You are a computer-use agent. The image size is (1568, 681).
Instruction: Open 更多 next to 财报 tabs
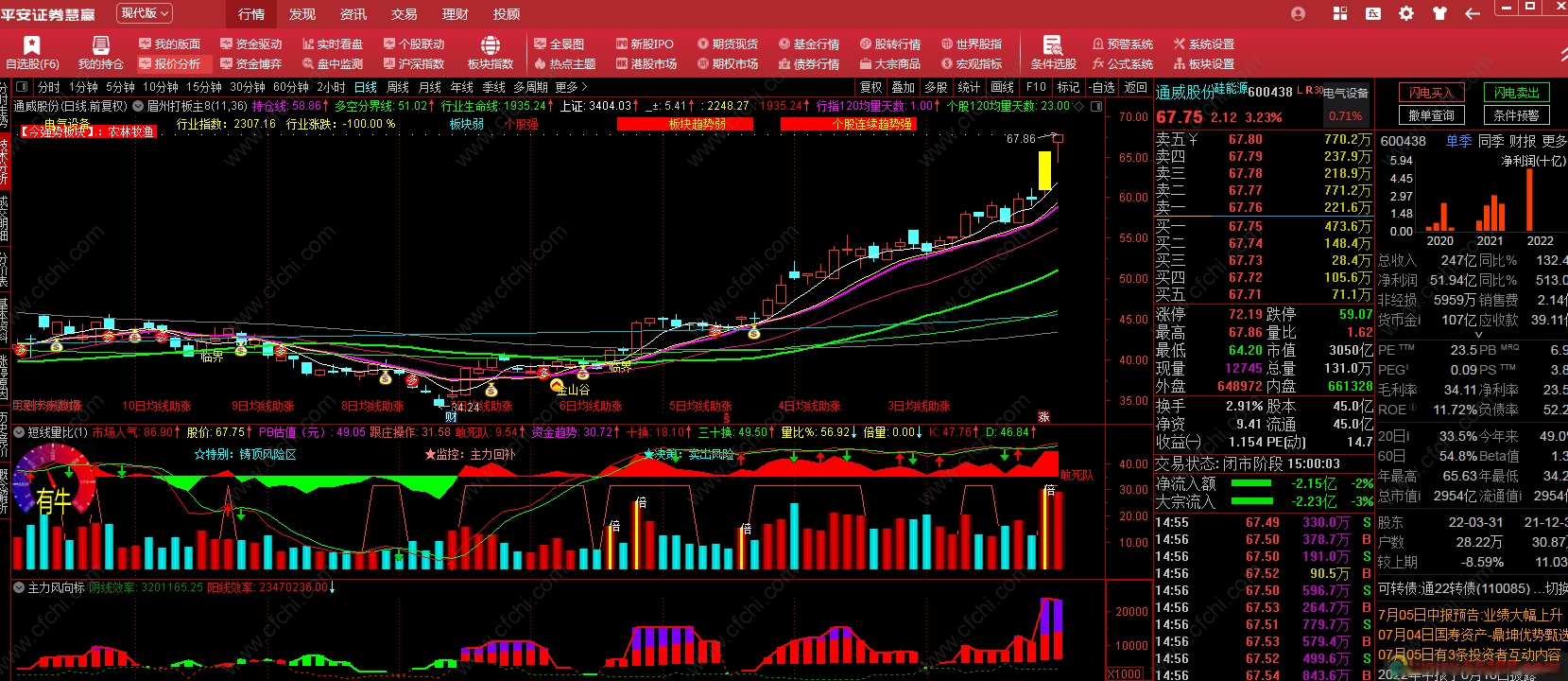(x=1555, y=141)
